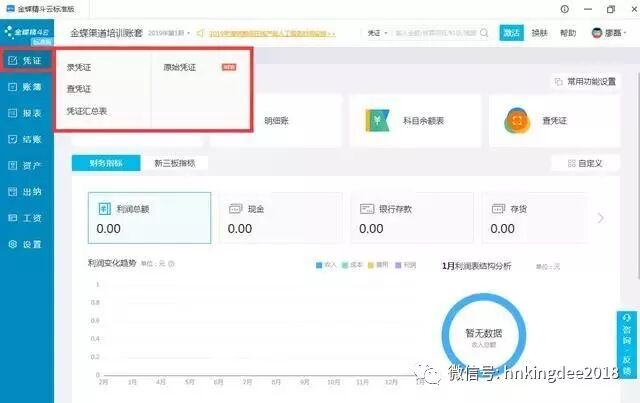
Task: Select 录凭证 in the flyout menu
Action: tap(79, 67)
